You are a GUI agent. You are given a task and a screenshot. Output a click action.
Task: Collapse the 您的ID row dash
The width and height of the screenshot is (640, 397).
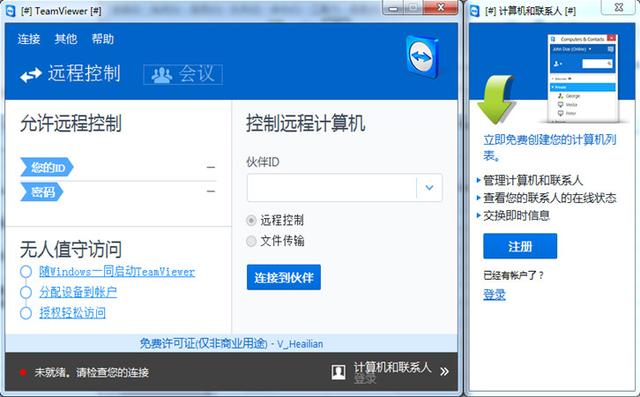coord(211,167)
